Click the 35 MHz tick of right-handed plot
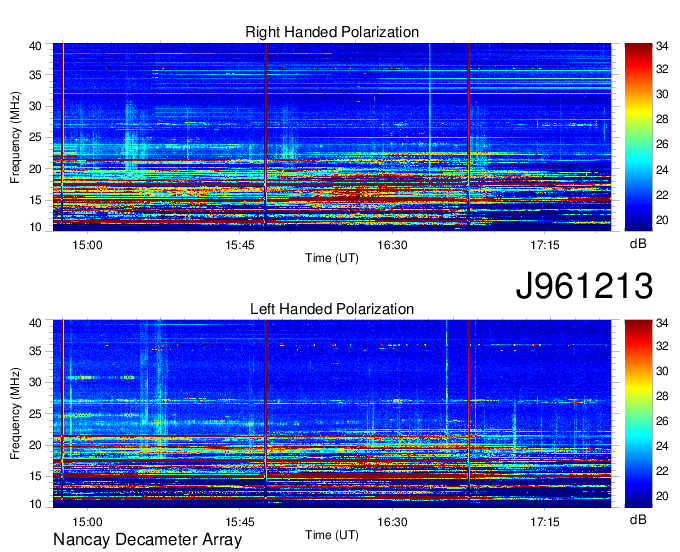 pos(36,75)
